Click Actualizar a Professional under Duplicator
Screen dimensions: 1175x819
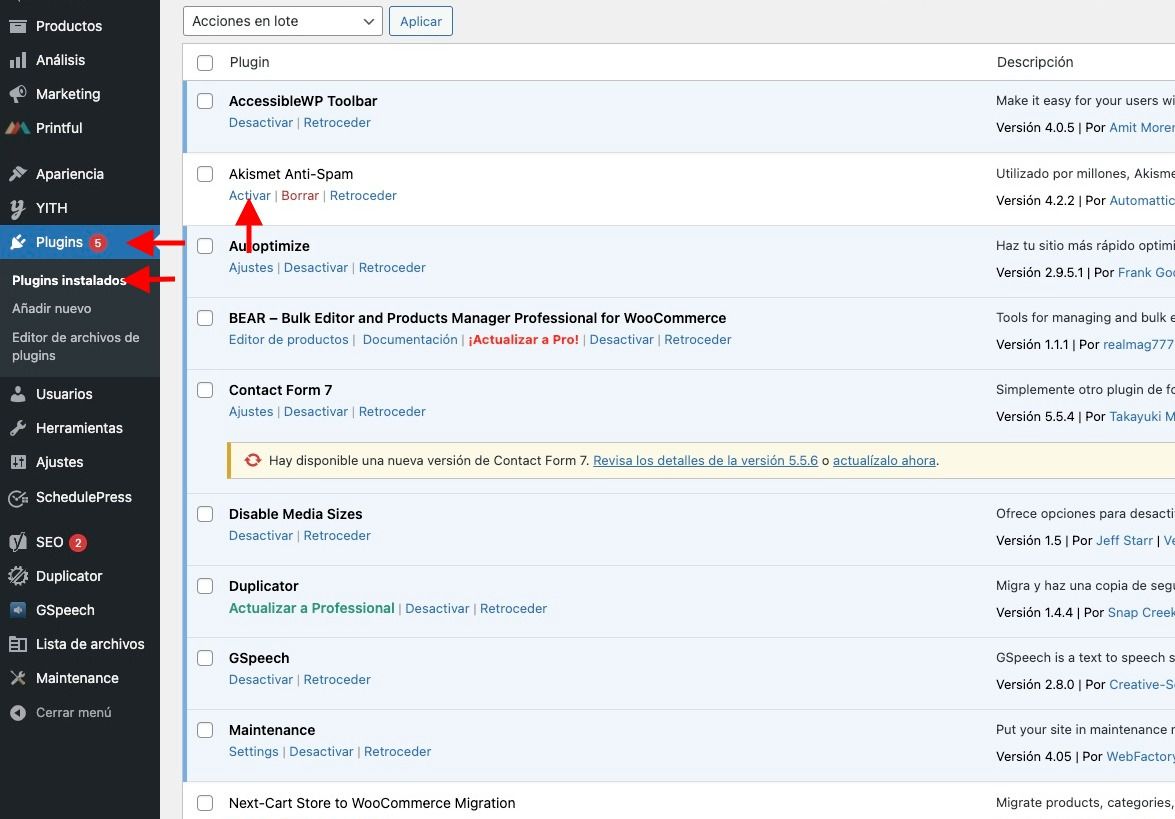pyautogui.click(x=312, y=608)
